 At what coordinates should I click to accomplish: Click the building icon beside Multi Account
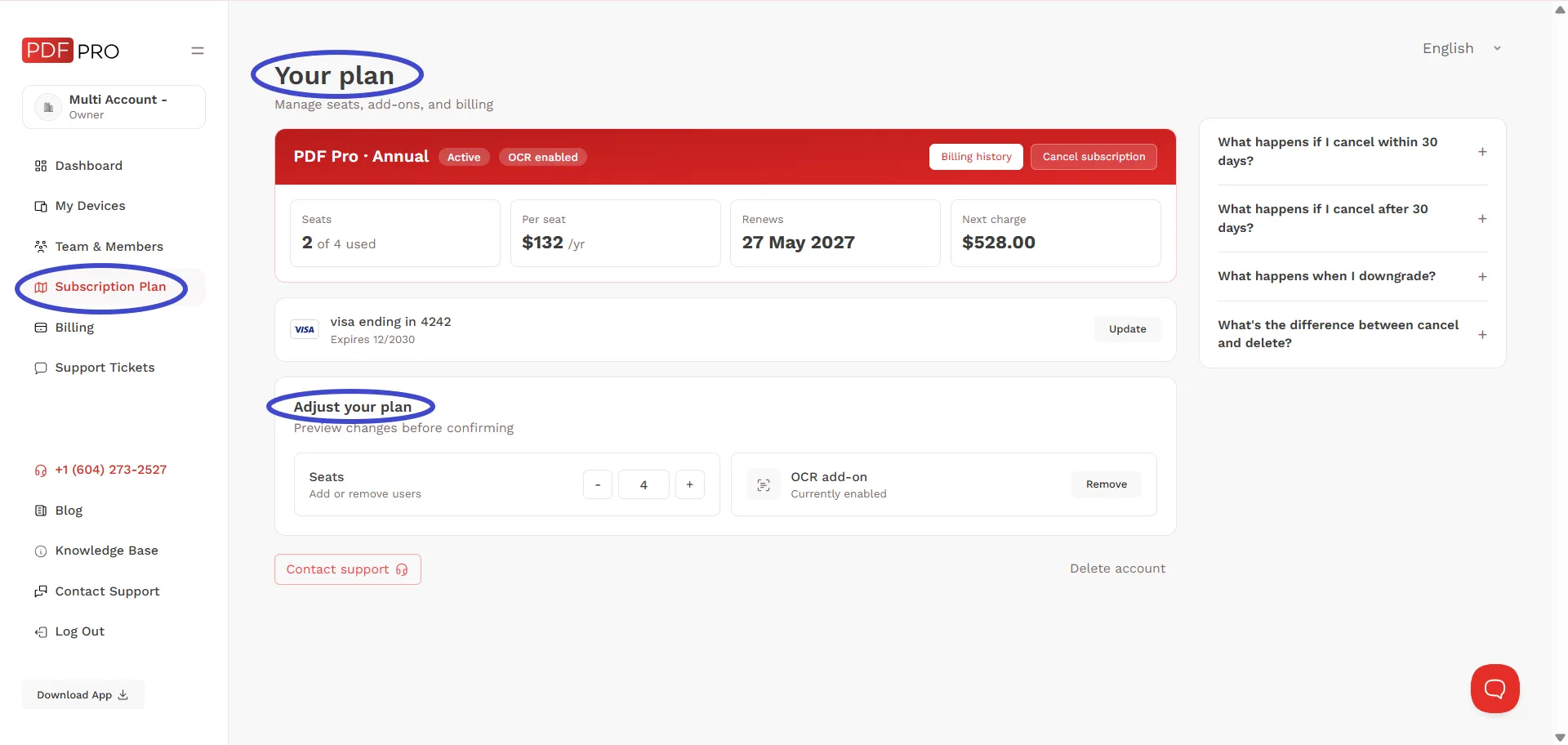[x=48, y=107]
